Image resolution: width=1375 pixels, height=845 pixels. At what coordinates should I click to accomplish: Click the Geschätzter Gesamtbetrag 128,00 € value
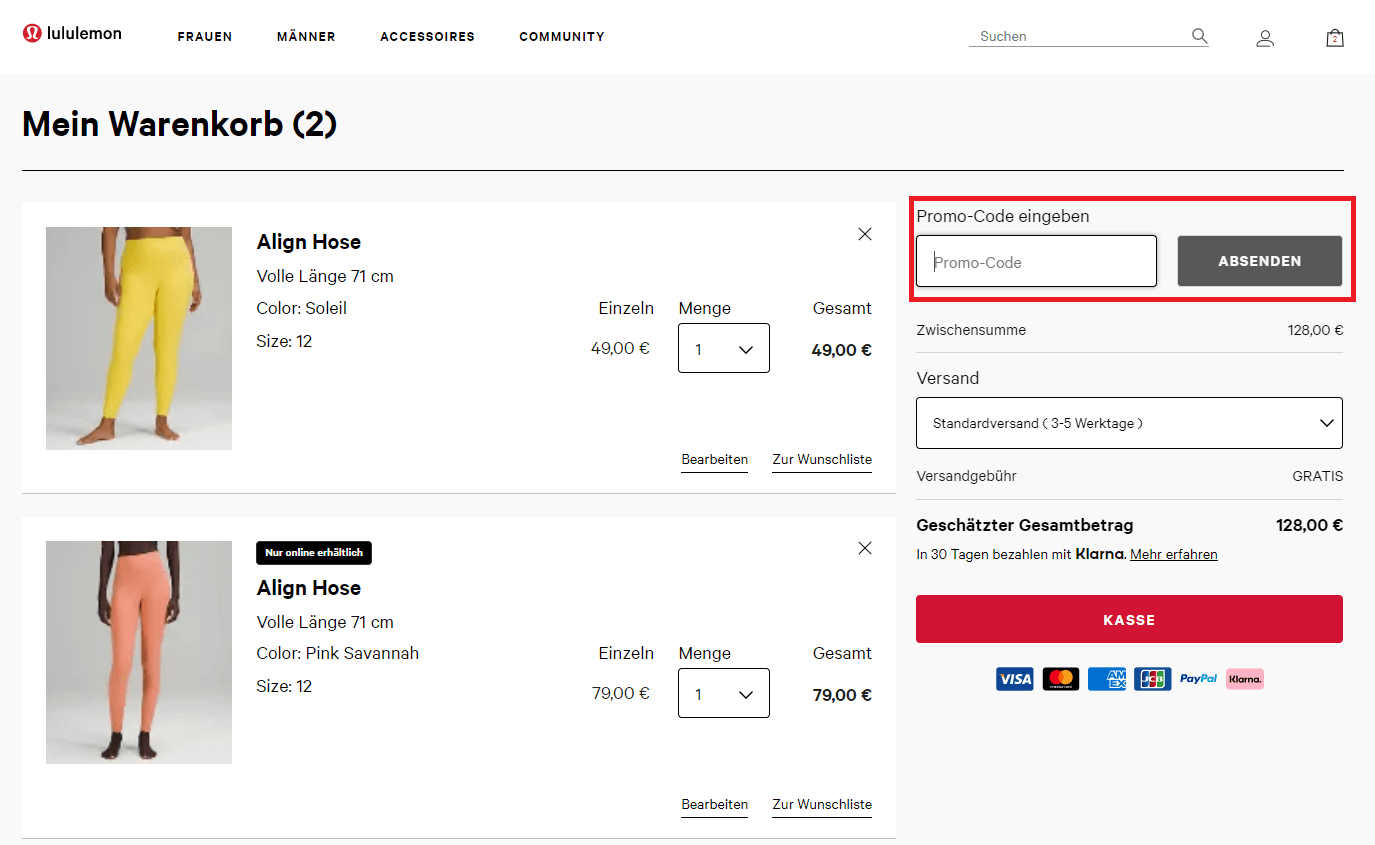1309,525
